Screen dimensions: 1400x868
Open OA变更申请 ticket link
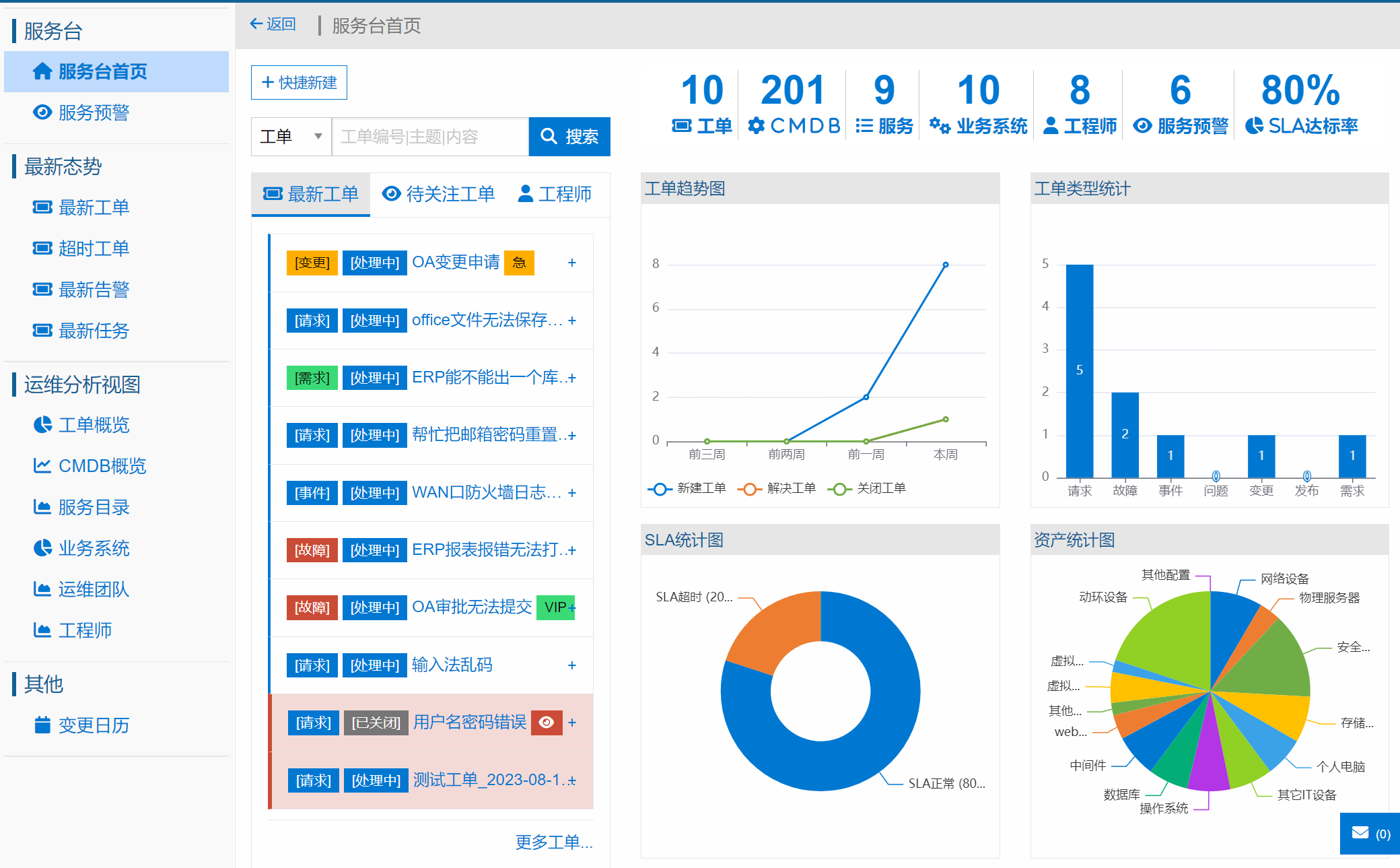[456, 262]
